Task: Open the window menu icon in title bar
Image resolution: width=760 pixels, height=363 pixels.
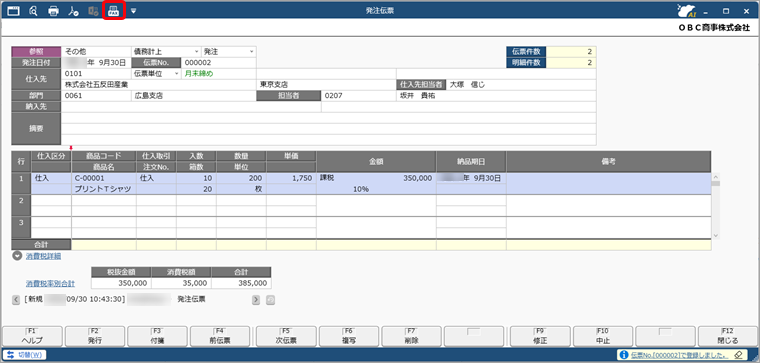Action: pos(14,11)
